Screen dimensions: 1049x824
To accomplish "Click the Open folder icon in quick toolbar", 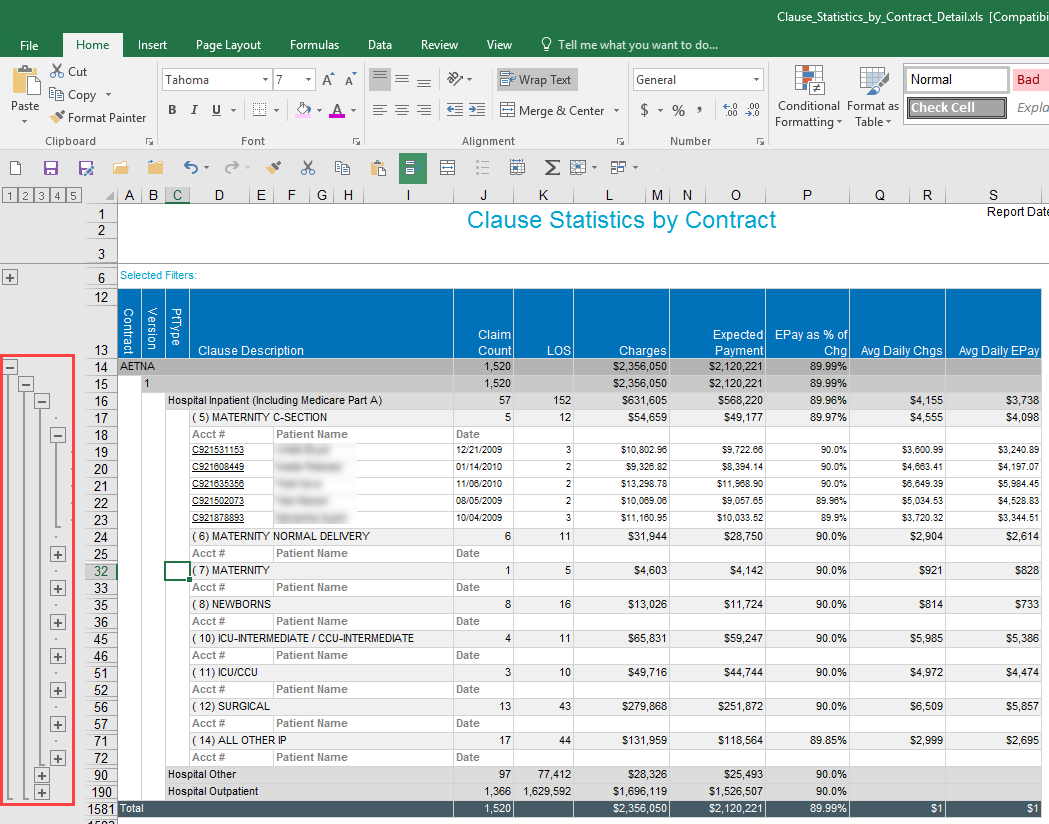I will [121, 167].
